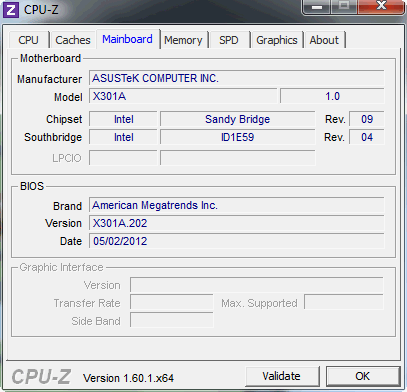This screenshot has height=392, width=407.
Task: Close the CPU-Z window
Action: click(x=381, y=7)
